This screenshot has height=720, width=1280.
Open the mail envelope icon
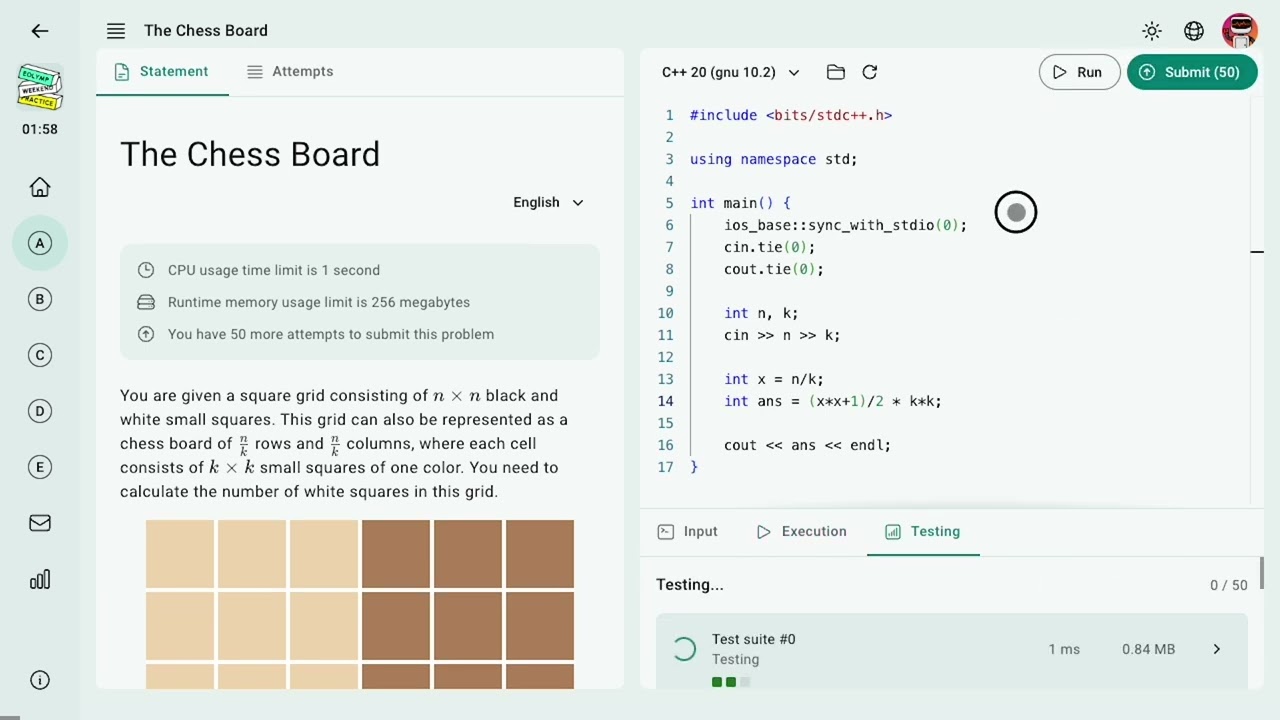pyautogui.click(x=40, y=523)
